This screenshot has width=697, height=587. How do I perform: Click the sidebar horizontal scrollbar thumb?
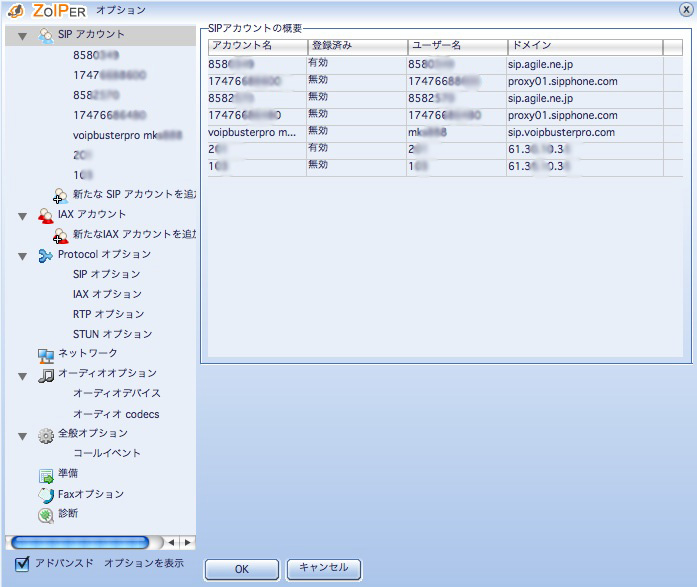pyautogui.click(x=80, y=542)
